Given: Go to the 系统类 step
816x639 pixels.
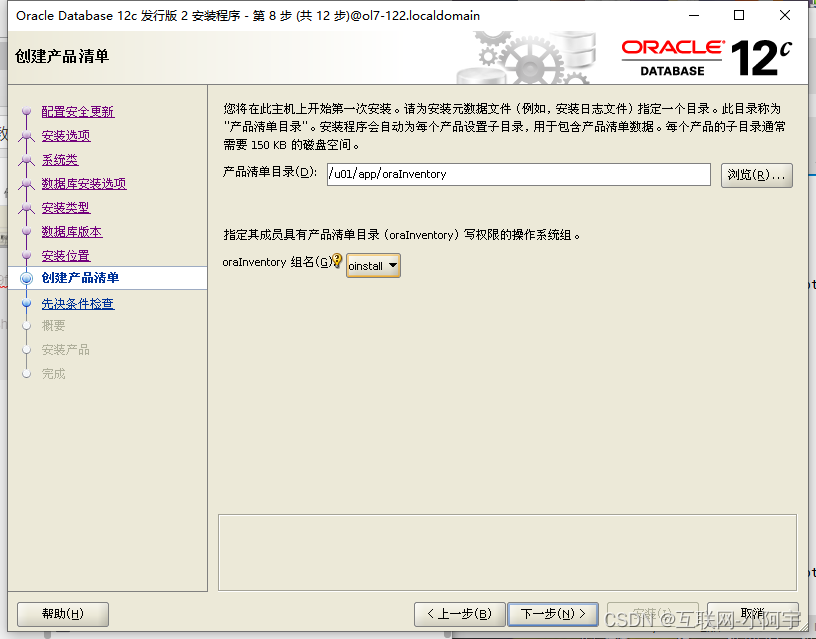Looking at the screenshot, I should [x=60, y=160].
